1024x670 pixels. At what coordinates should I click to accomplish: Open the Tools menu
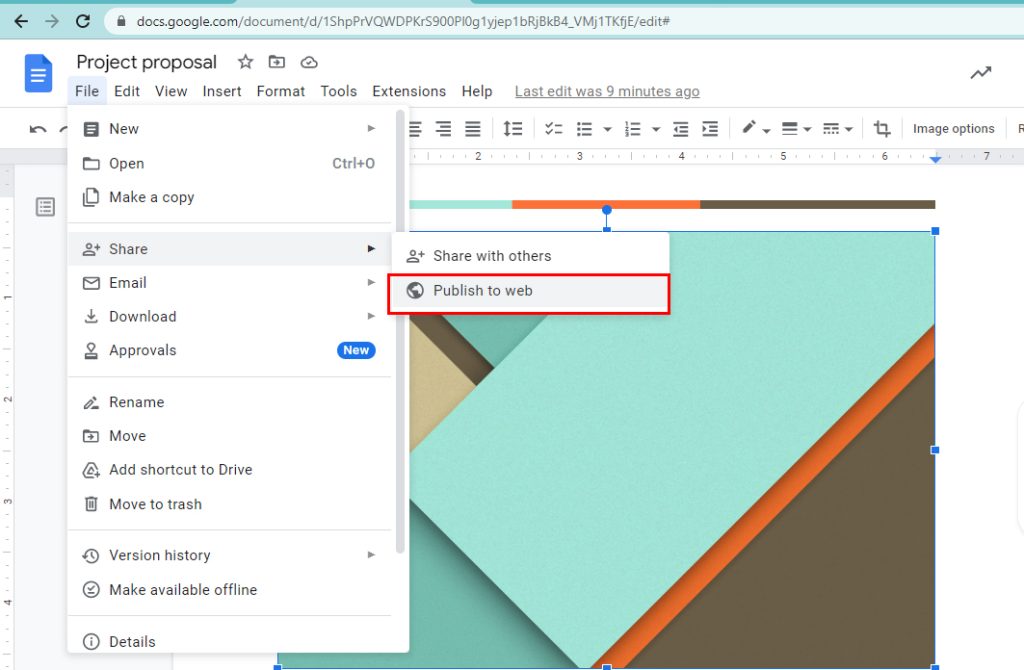click(x=338, y=91)
